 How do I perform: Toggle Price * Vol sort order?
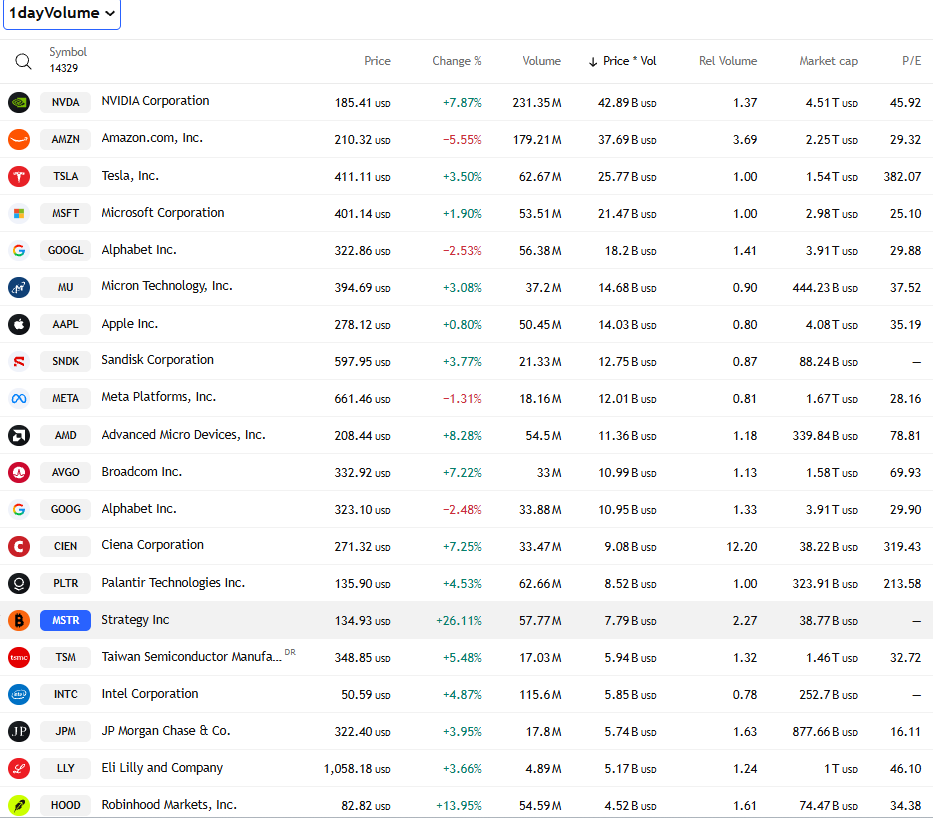pos(622,61)
